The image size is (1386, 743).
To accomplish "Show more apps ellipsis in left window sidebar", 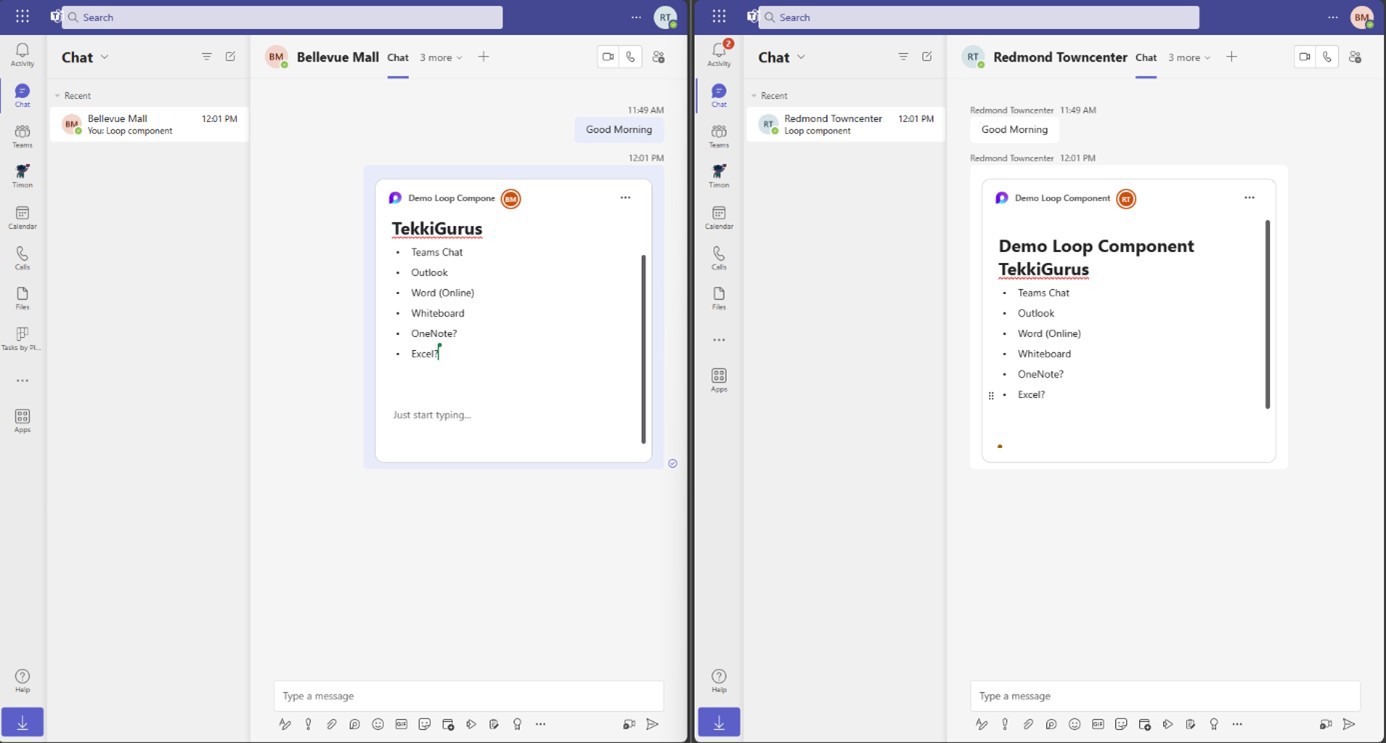I will pyautogui.click(x=22, y=381).
